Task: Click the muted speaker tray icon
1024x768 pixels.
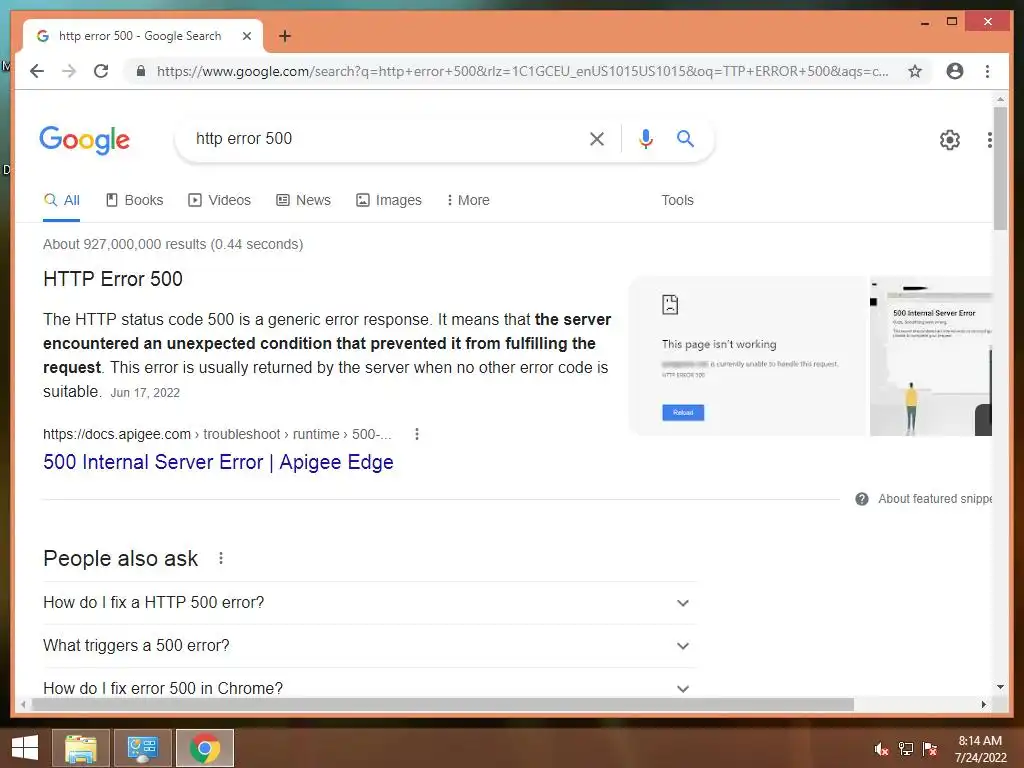Action: [881, 749]
